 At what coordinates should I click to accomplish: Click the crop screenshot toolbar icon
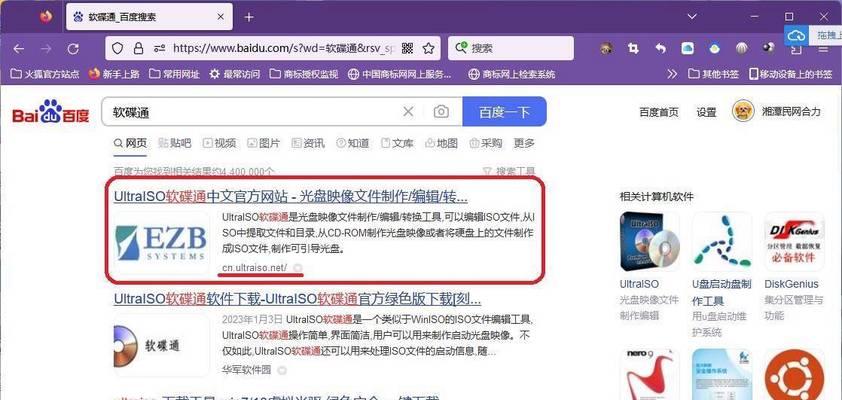coord(634,48)
